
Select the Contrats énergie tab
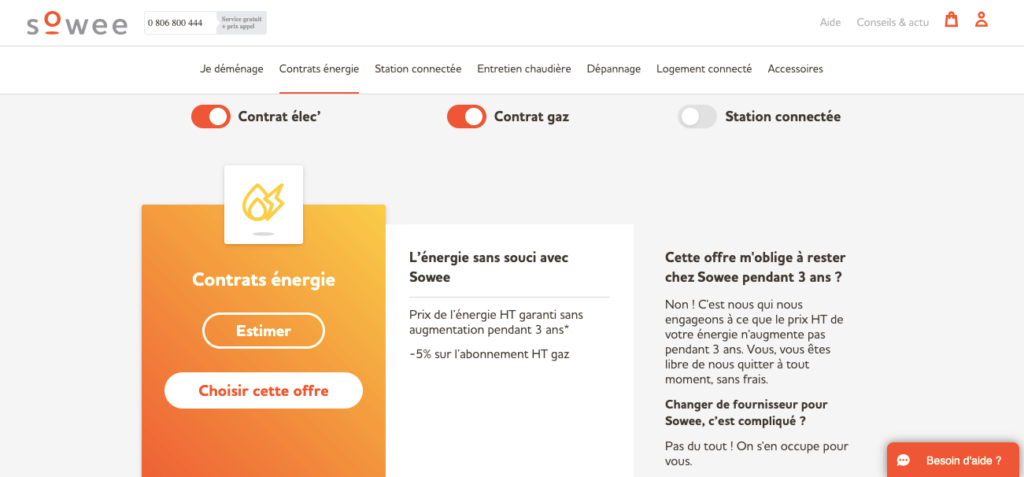319,69
